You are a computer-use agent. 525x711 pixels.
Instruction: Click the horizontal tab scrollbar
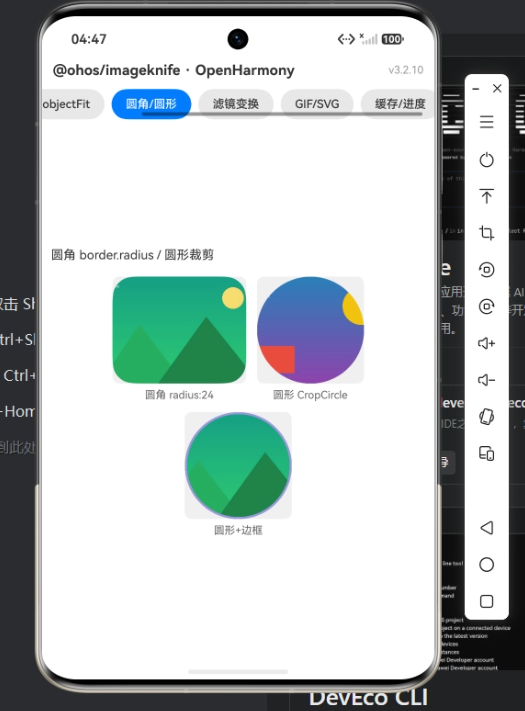[x=282, y=114]
